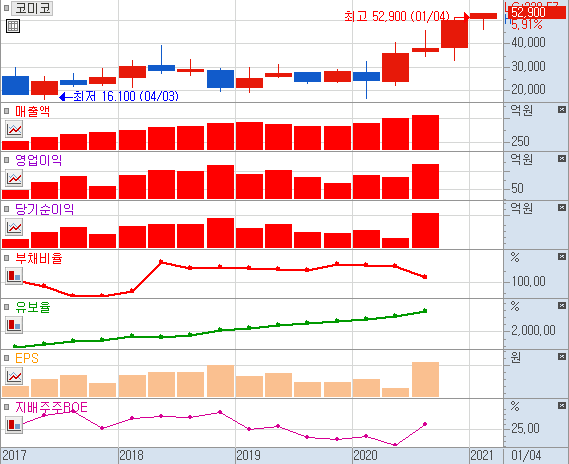This screenshot has height=464, width=569.
Task: Click the final data point on 부채비율 line
Action: (x=425, y=277)
